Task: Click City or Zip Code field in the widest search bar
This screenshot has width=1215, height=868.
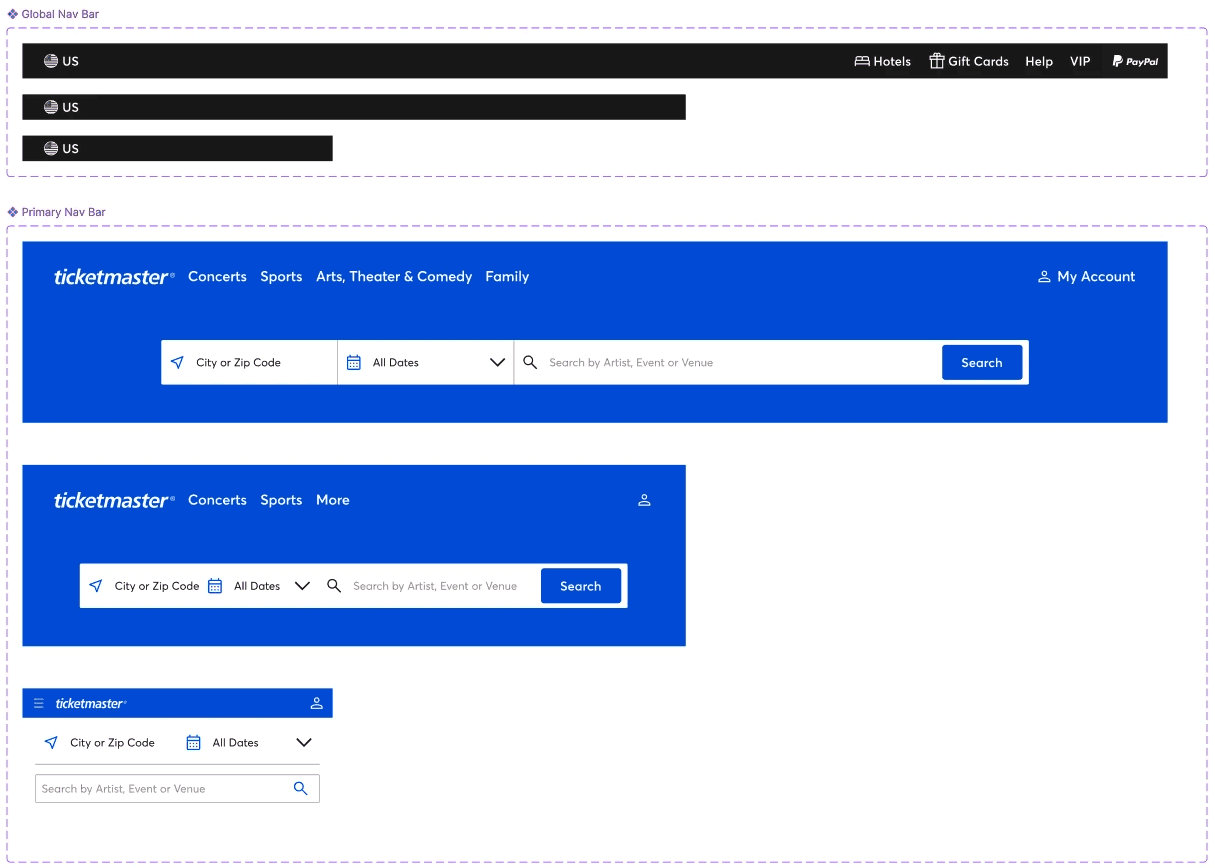Action: pyautogui.click(x=250, y=362)
